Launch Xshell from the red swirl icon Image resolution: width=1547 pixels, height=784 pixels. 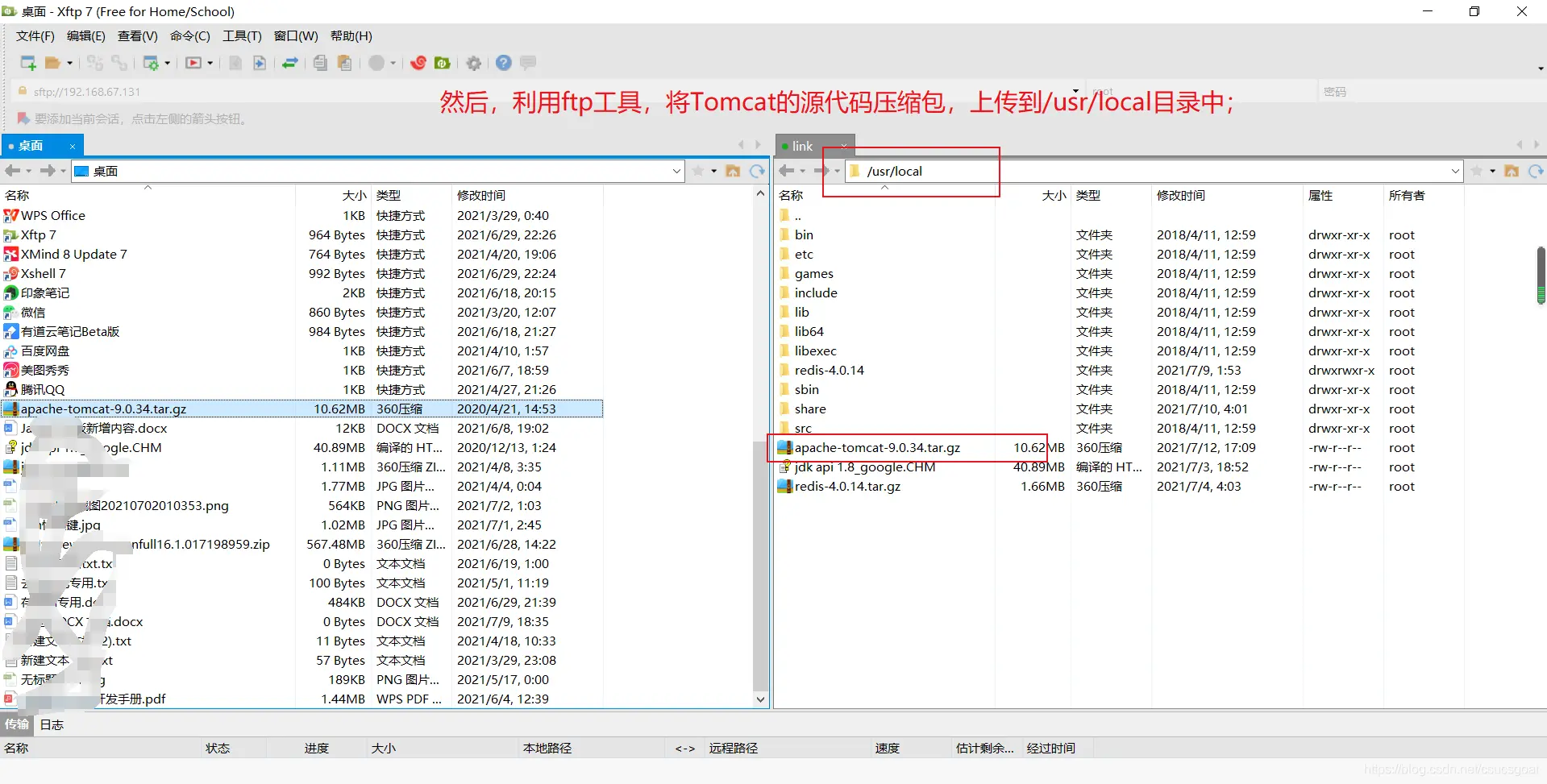tap(418, 63)
